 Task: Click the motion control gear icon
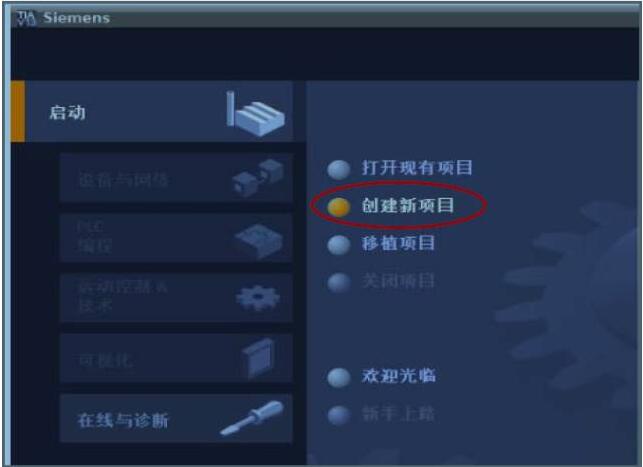(x=258, y=298)
